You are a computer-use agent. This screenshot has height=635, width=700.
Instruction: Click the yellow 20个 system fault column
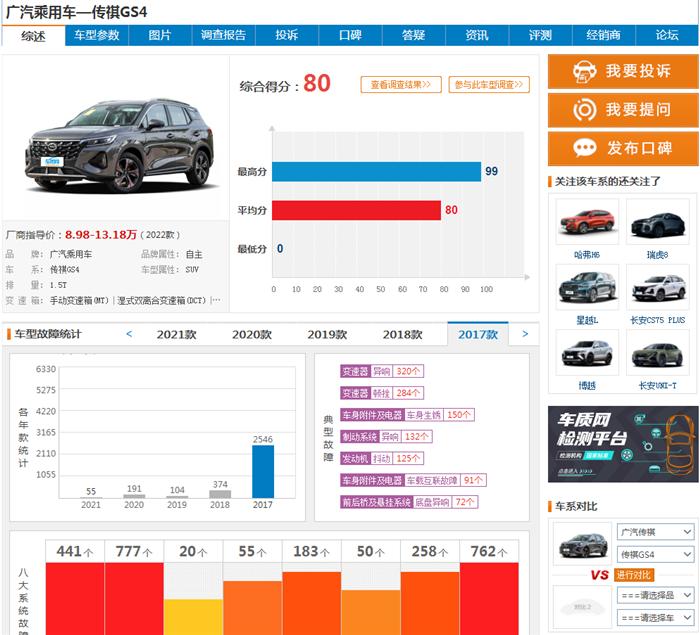tap(193, 617)
